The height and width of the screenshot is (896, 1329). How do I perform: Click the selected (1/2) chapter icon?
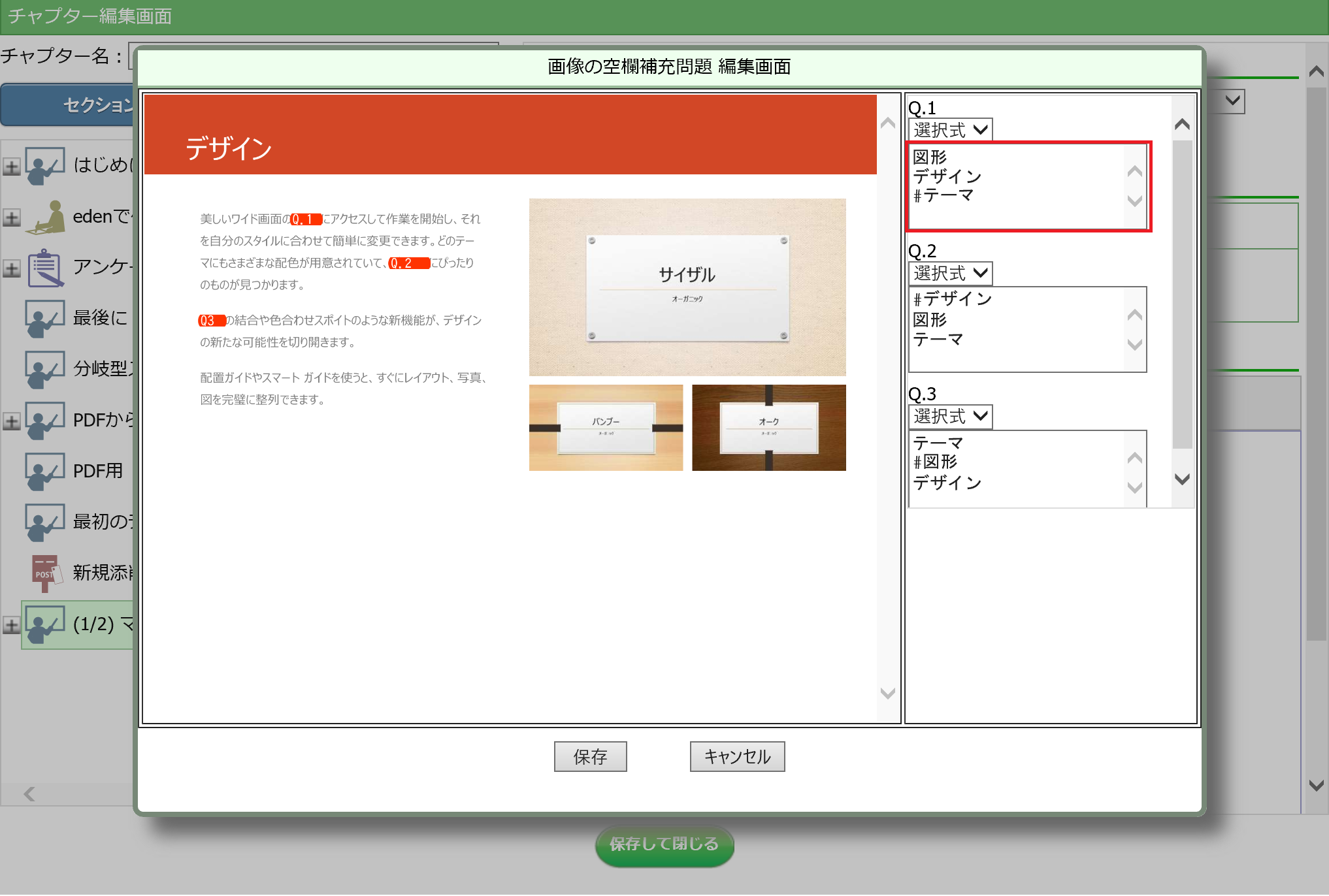click(44, 624)
